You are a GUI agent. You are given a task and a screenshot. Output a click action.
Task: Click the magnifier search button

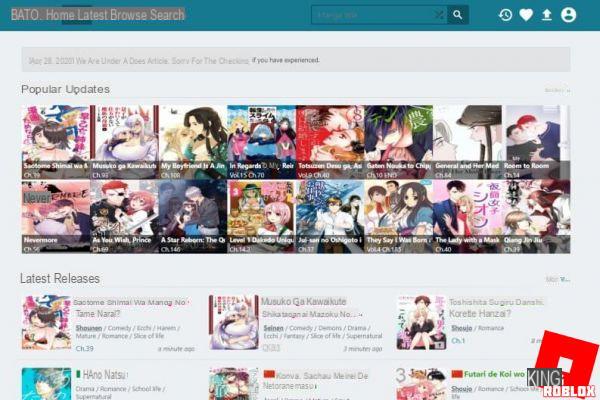(458, 15)
